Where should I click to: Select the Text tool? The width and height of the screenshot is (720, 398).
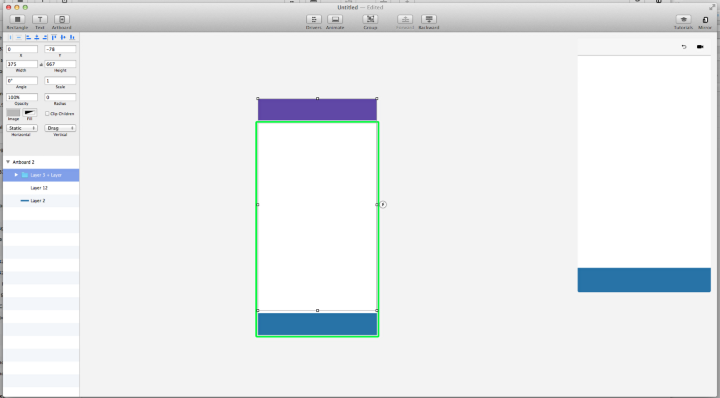(40, 19)
